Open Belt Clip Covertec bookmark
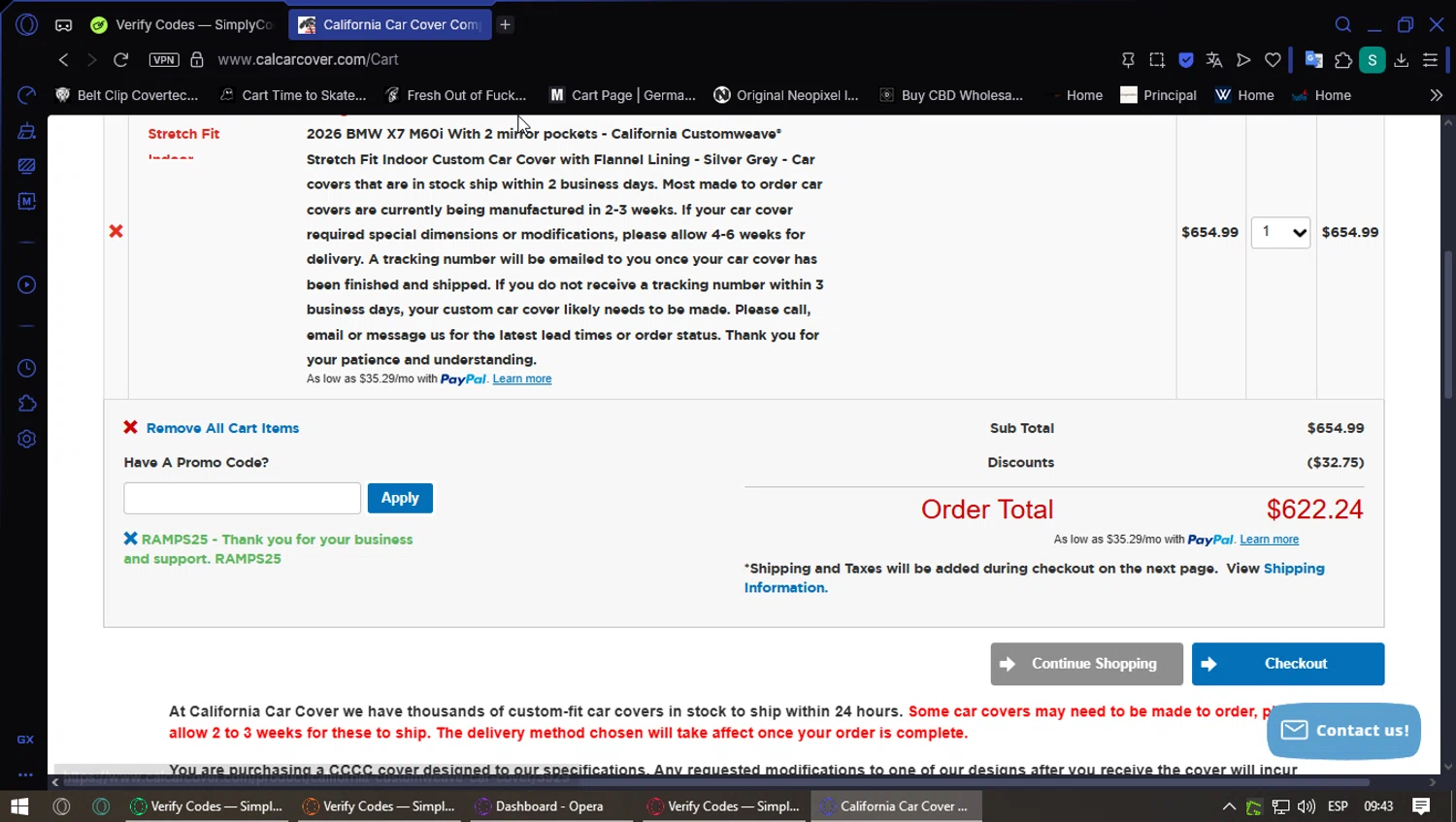The height and width of the screenshot is (822, 1456). [x=127, y=95]
